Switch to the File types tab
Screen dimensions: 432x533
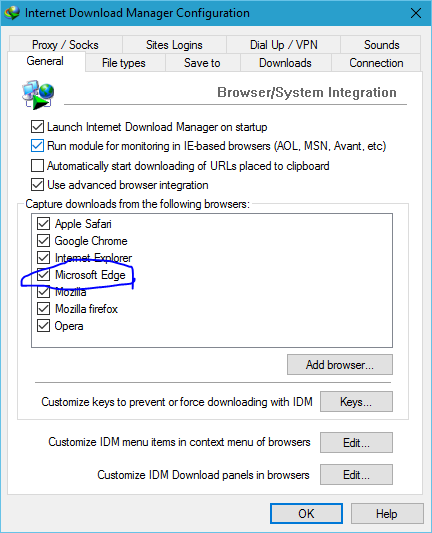[x=124, y=63]
